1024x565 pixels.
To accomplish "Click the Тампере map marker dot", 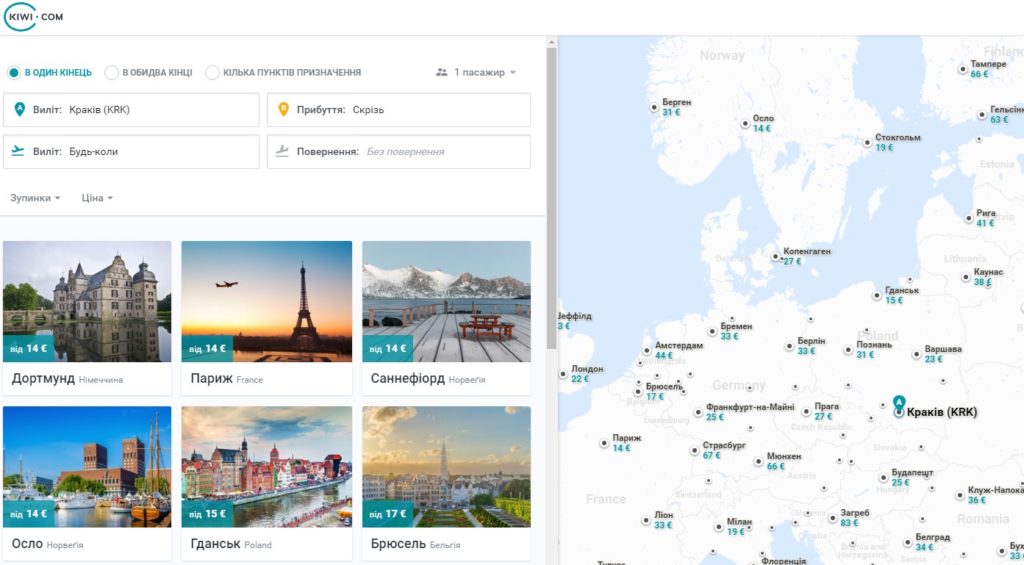I will click(x=963, y=69).
